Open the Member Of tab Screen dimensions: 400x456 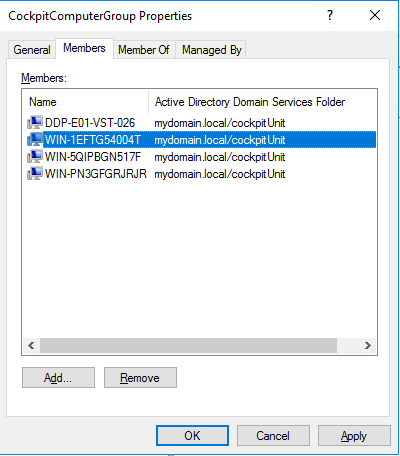point(144,50)
